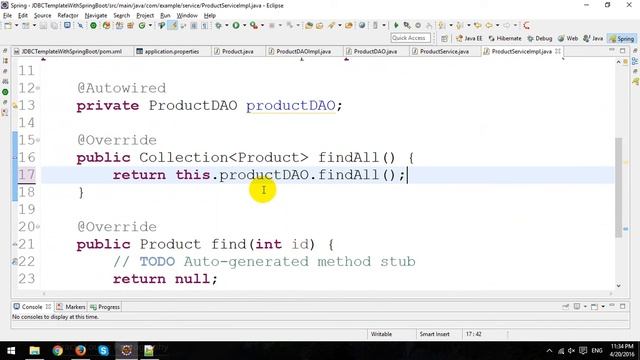Close the ProductServiceImpl.java tab
Screen dimensions: 640x360
pyautogui.click(x=558, y=51)
